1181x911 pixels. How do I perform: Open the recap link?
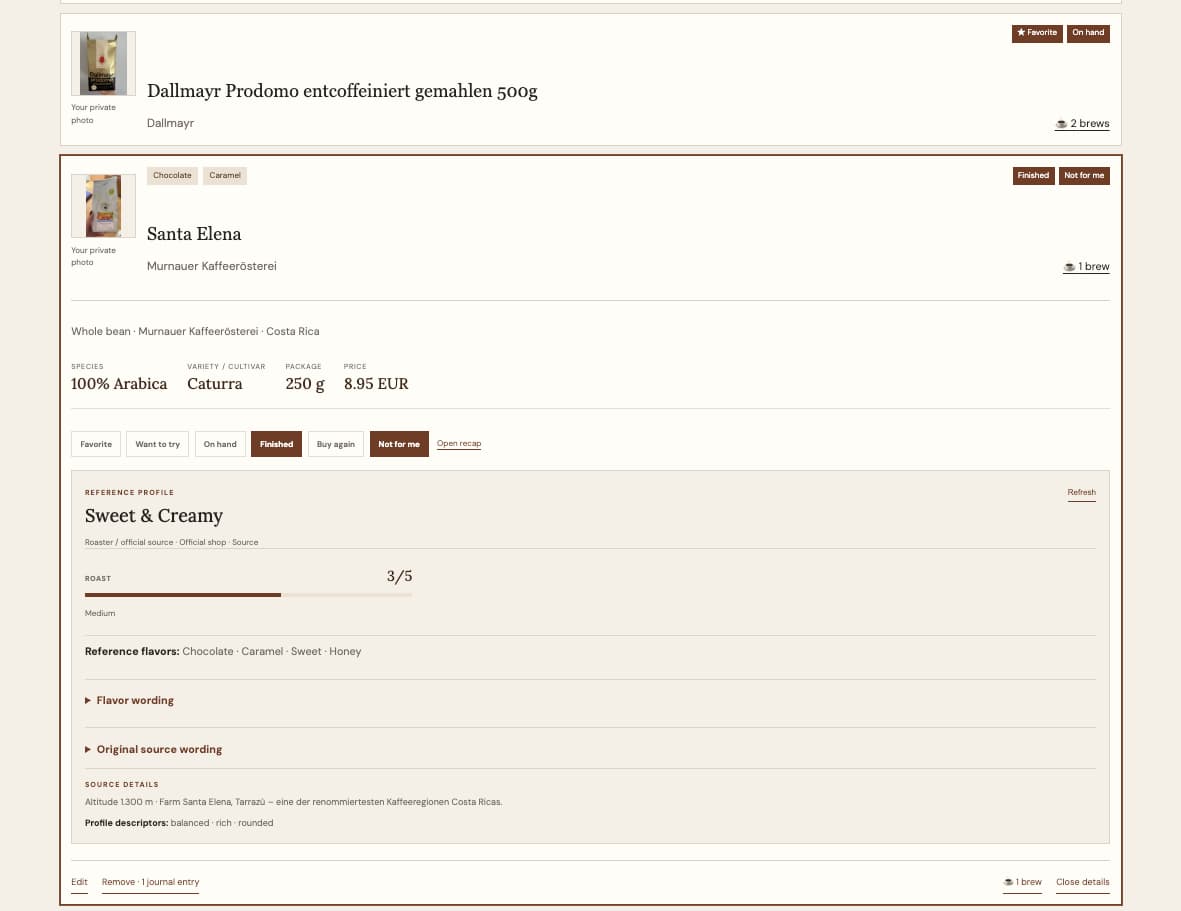[459, 443]
